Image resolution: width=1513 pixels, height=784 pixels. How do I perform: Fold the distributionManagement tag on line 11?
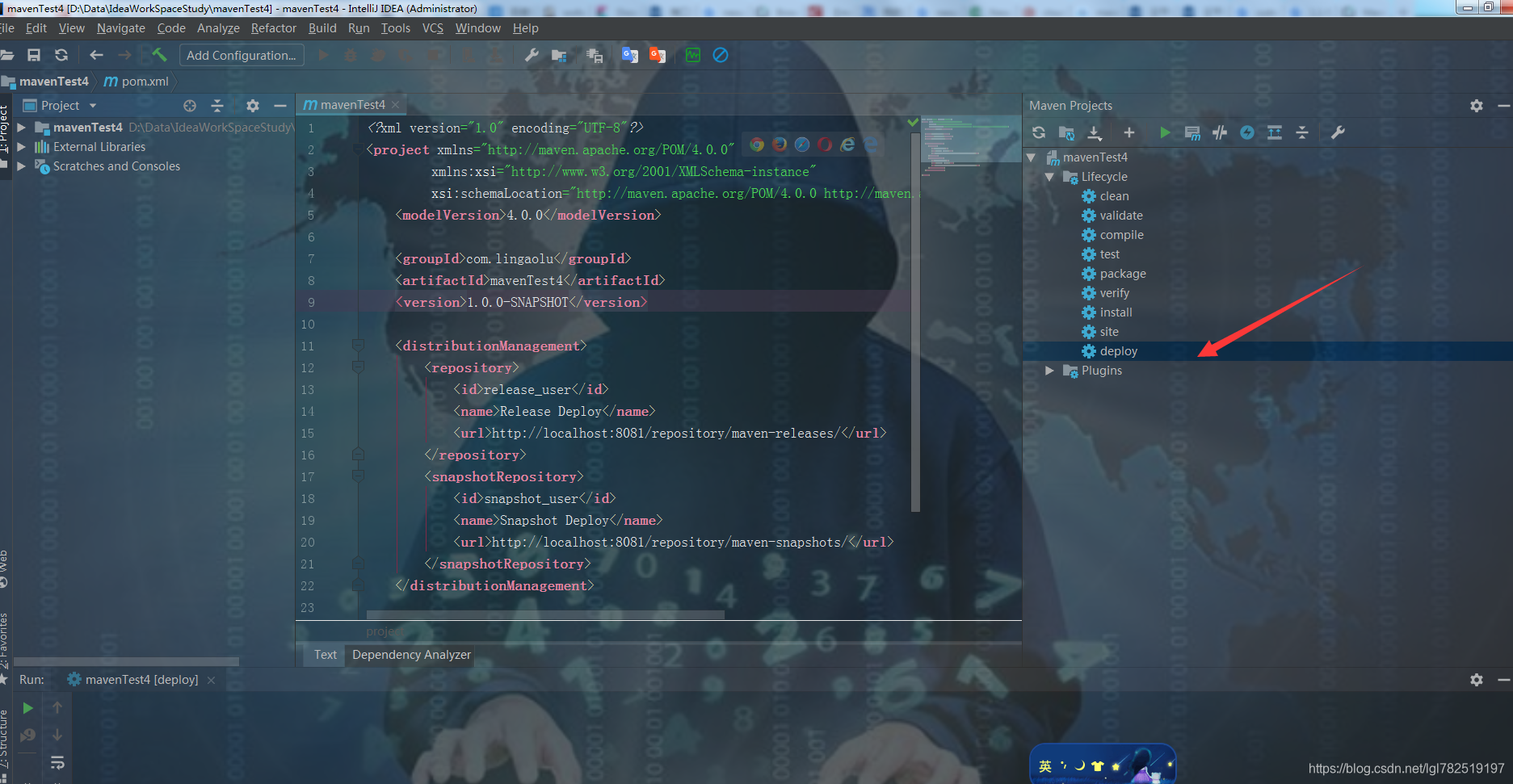coord(358,346)
